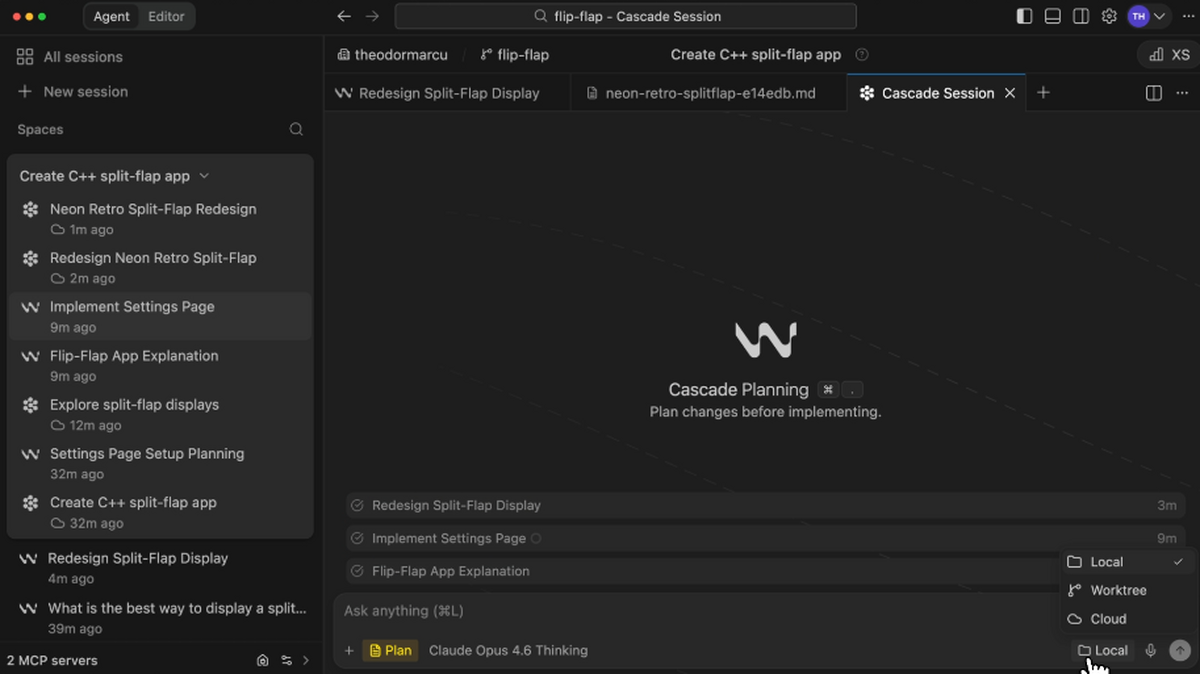Screen dimensions: 1200x674
Task: Open Redesign Split-Flap Display recent item
Action: (765, 505)
